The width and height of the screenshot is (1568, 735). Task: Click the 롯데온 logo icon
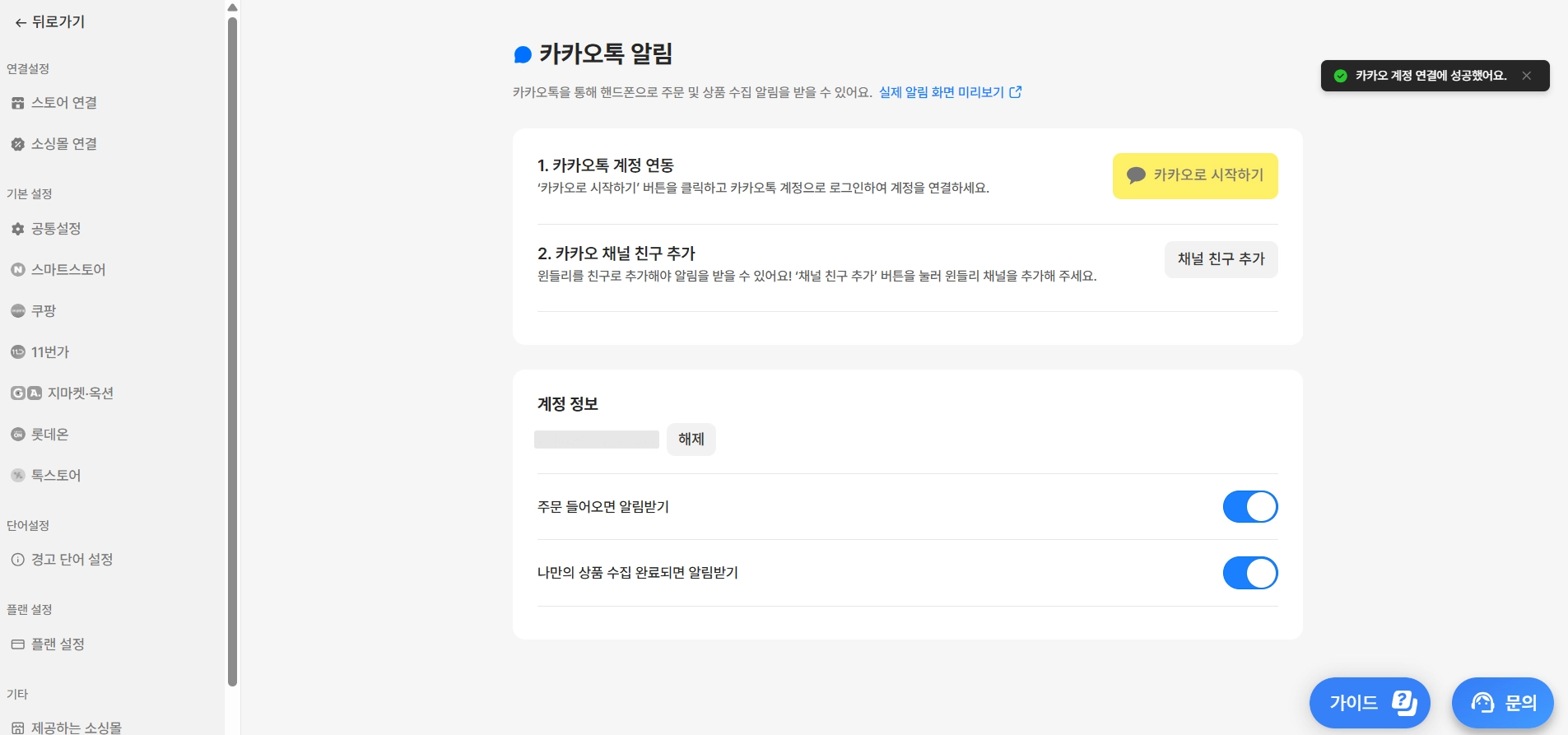pyautogui.click(x=18, y=435)
